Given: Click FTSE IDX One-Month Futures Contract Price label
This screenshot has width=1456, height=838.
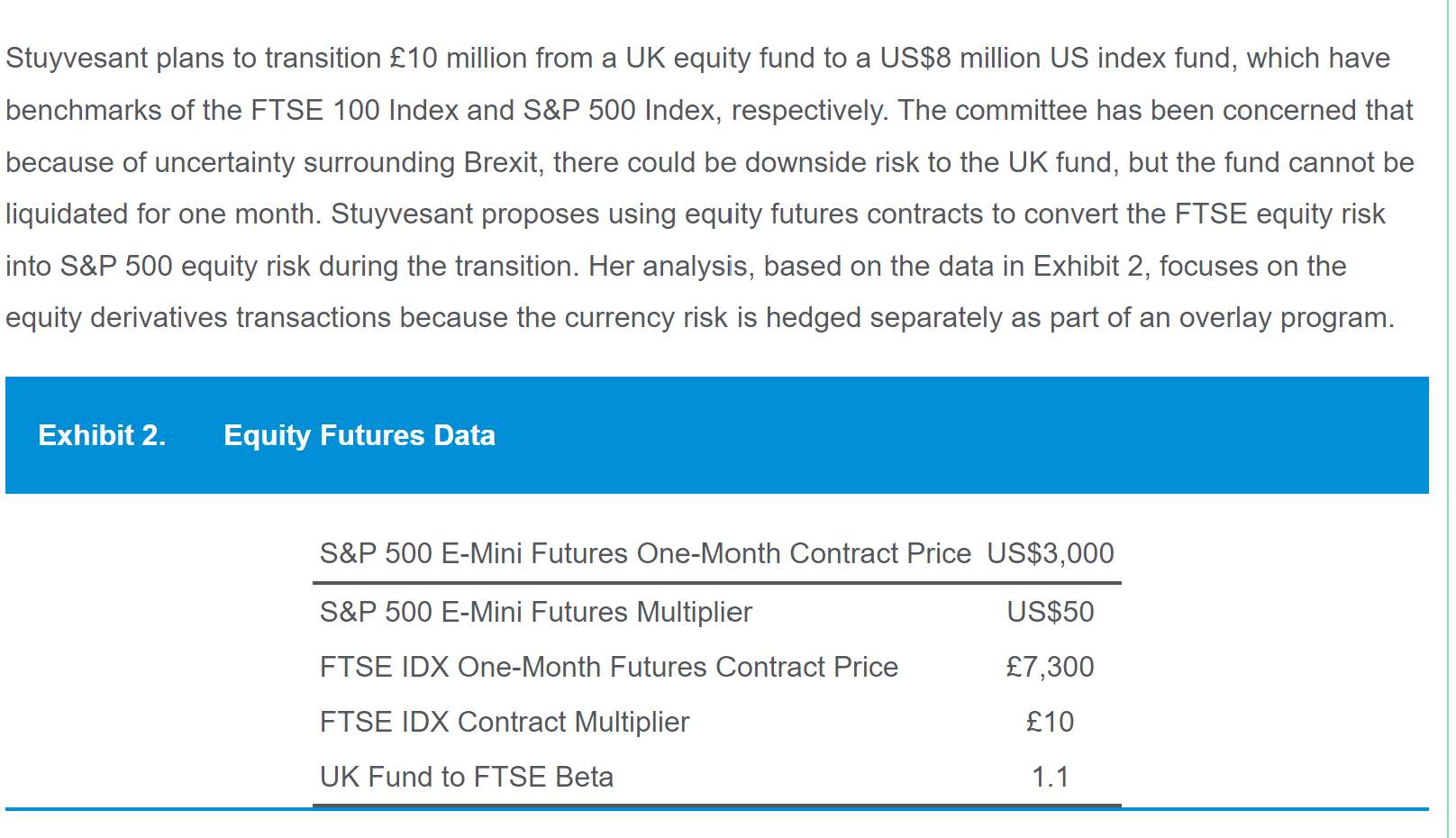Looking at the screenshot, I should click(x=608, y=667).
